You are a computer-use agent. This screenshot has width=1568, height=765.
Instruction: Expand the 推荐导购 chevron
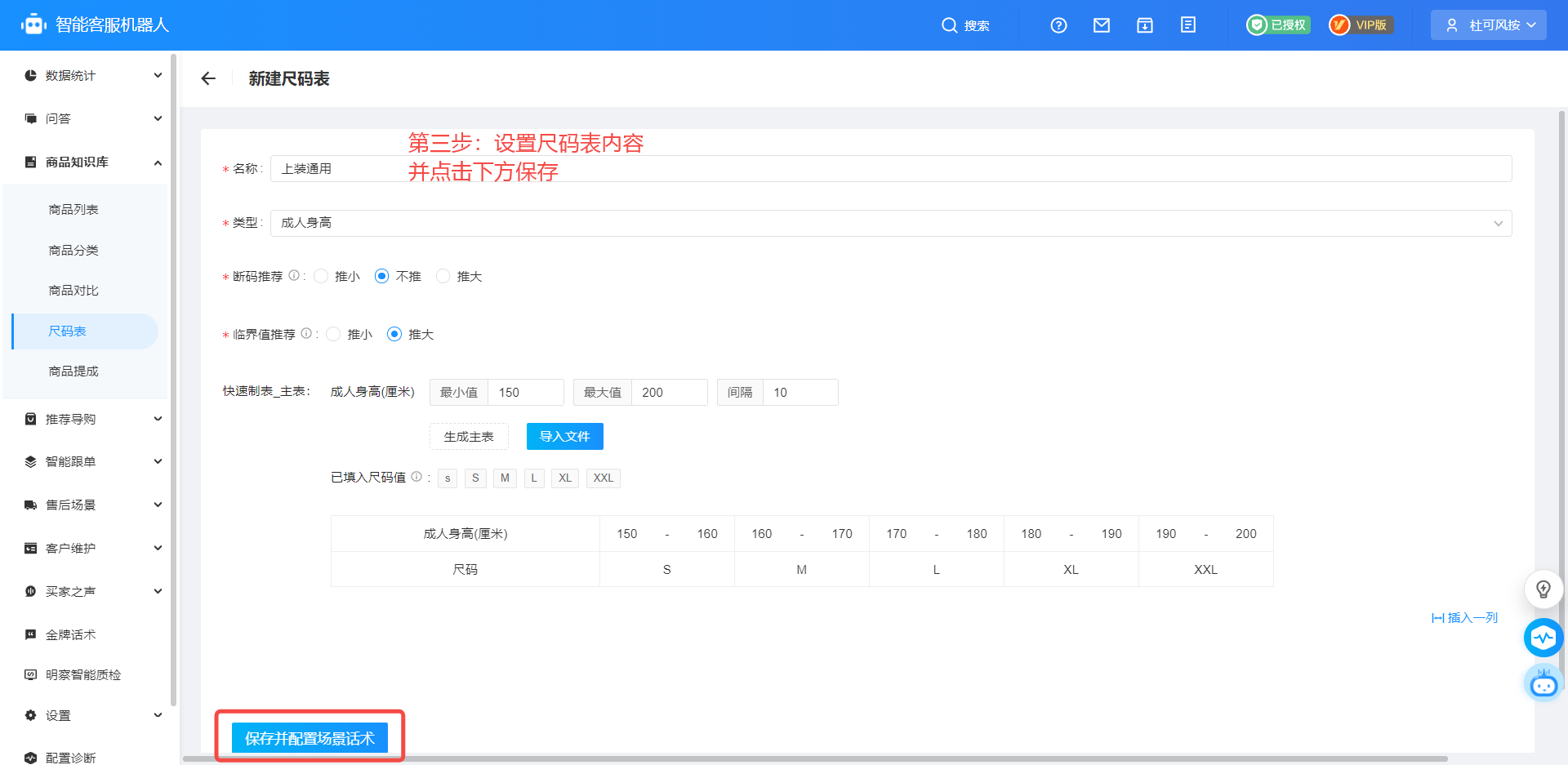[158, 419]
